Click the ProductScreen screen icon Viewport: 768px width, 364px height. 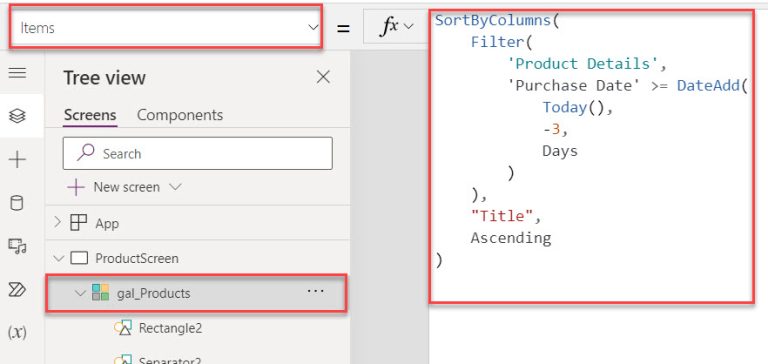[x=79, y=258]
